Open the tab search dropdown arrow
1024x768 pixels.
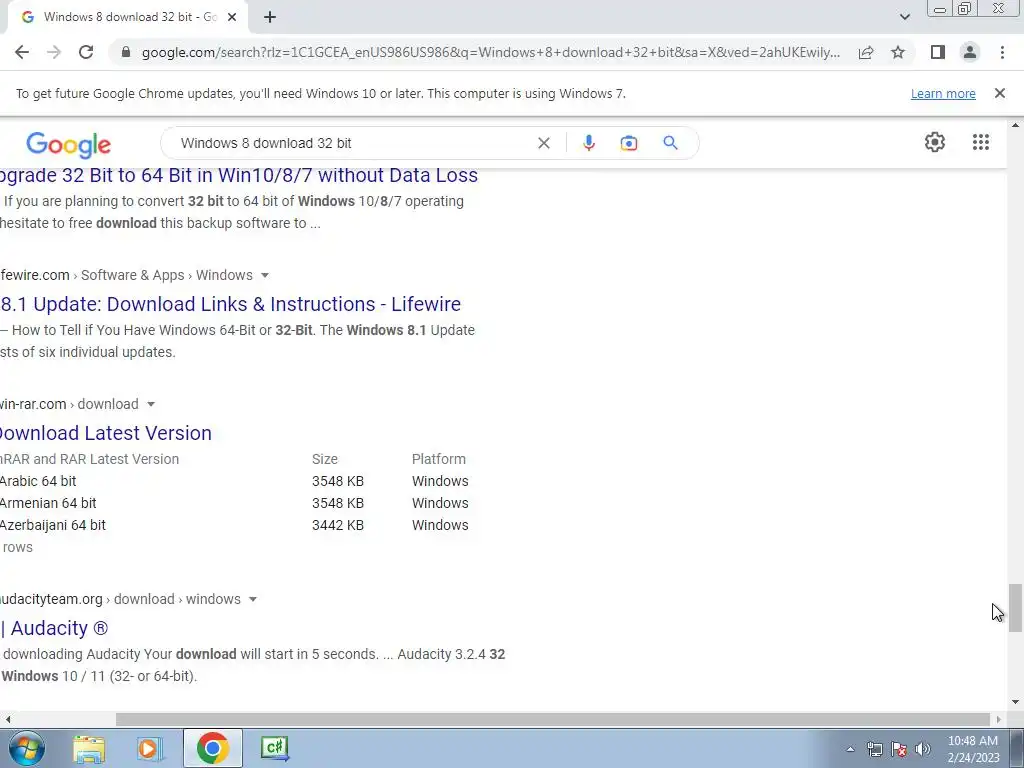coord(904,17)
